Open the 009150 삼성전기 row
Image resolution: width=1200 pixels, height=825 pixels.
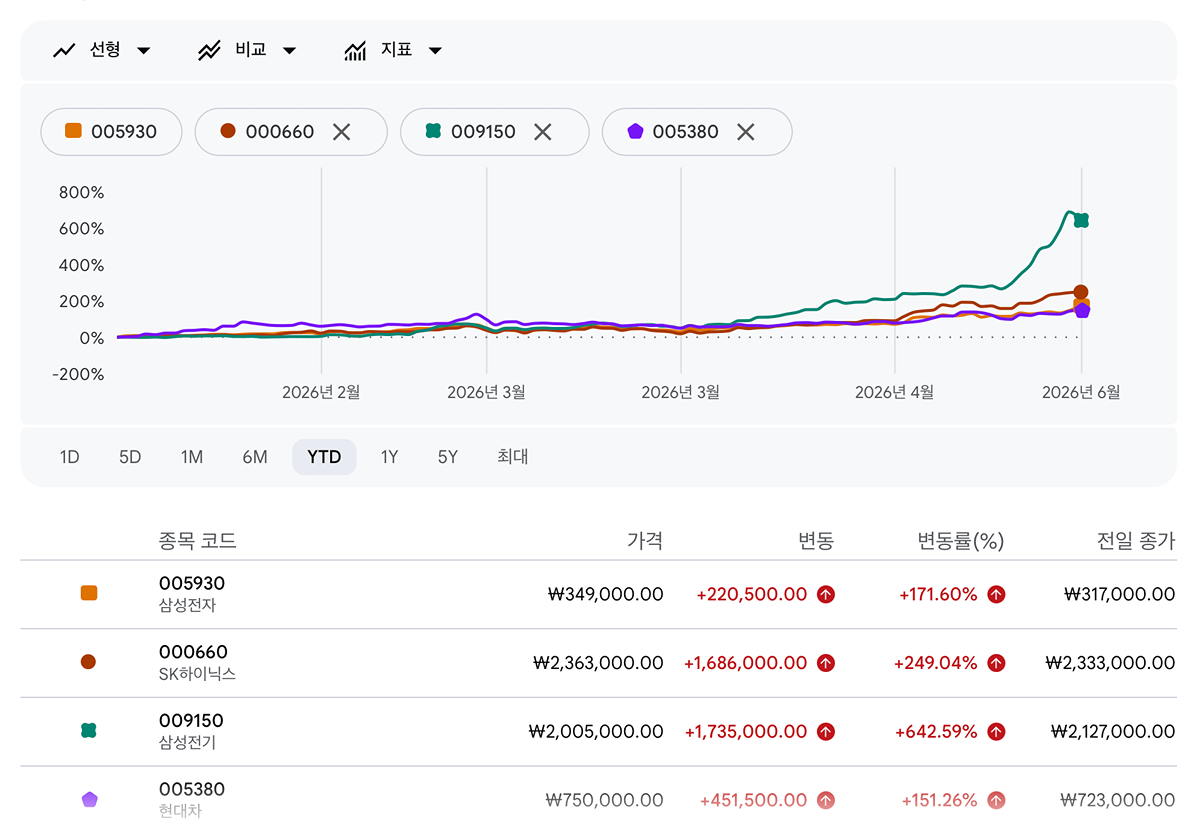(598, 732)
